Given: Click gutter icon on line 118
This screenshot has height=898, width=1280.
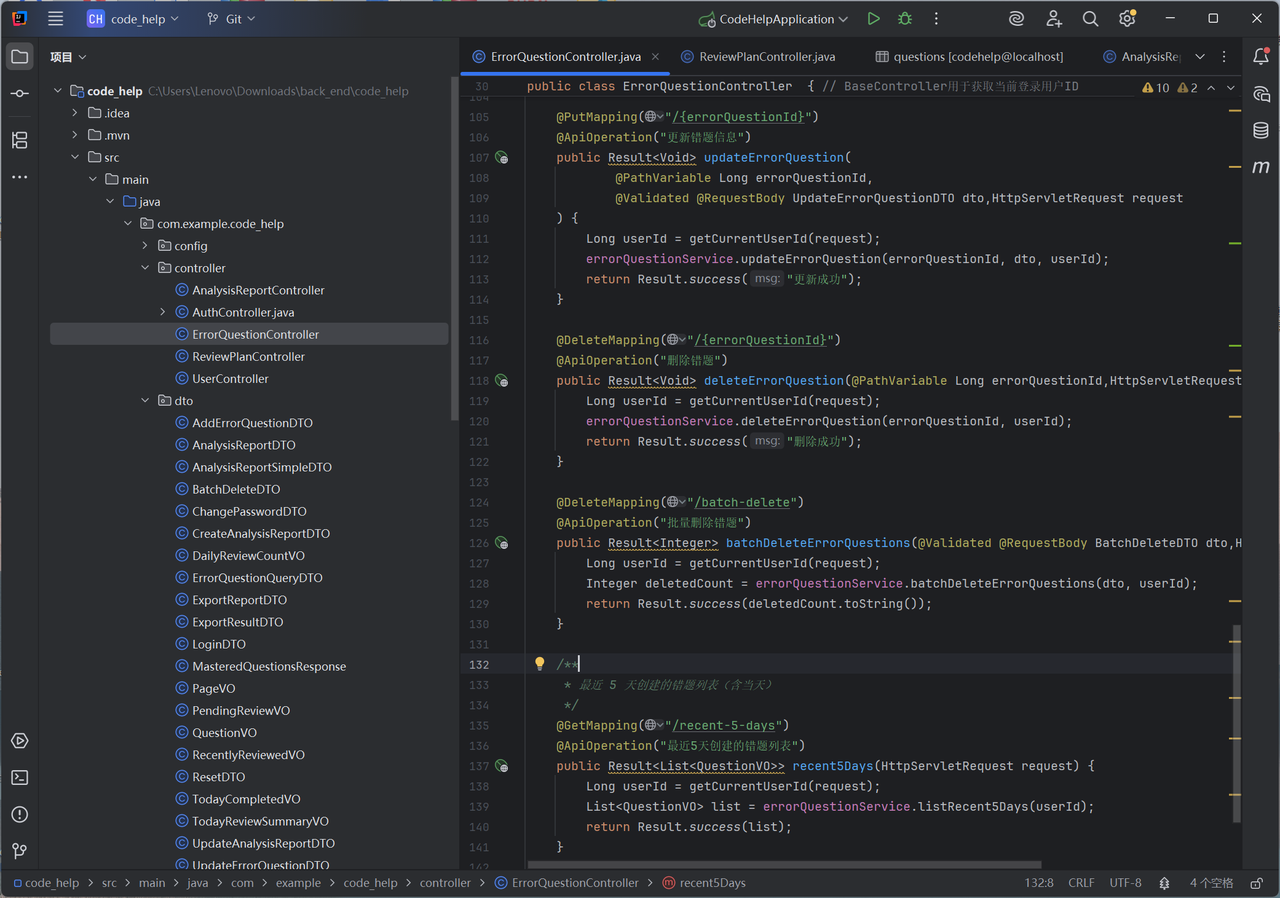Looking at the screenshot, I should point(502,381).
